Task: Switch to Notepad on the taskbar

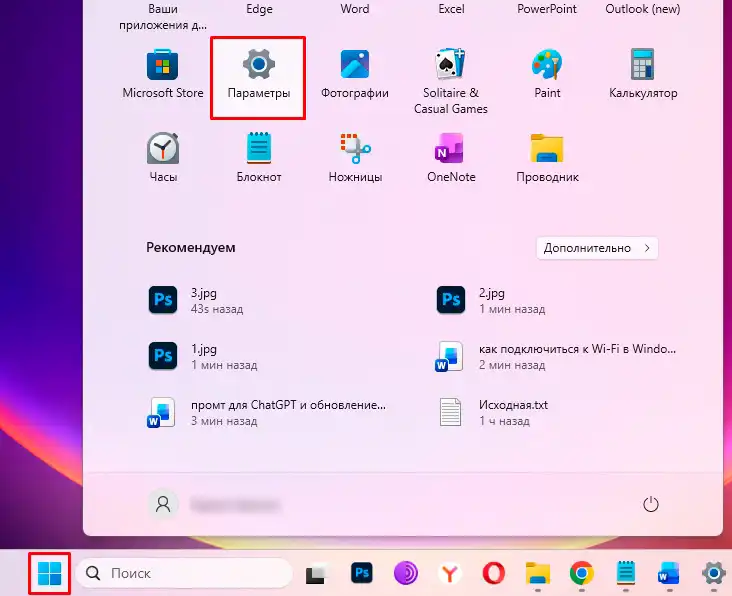Action: (626, 573)
